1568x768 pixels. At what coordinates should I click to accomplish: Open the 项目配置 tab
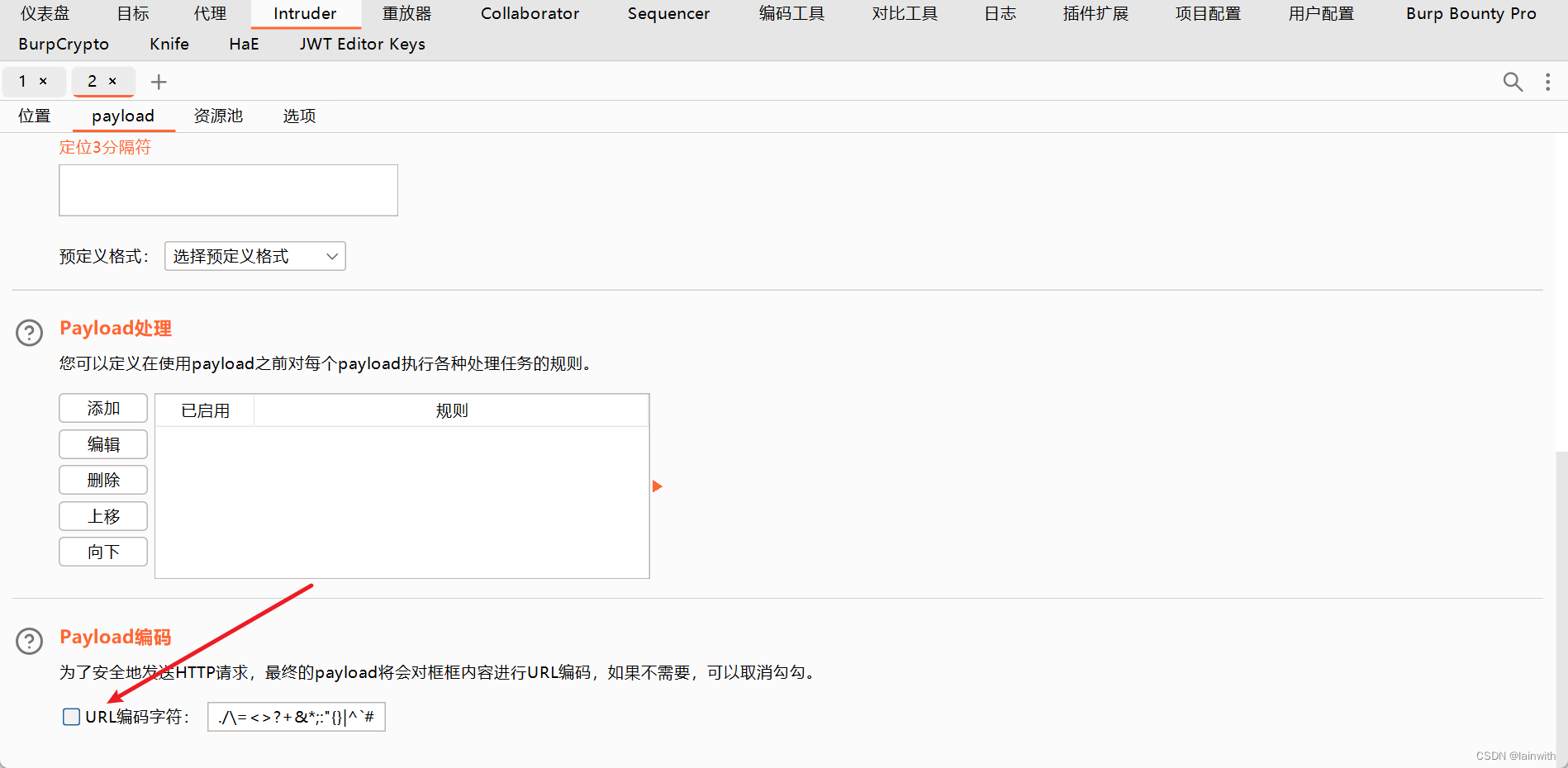click(x=1208, y=14)
